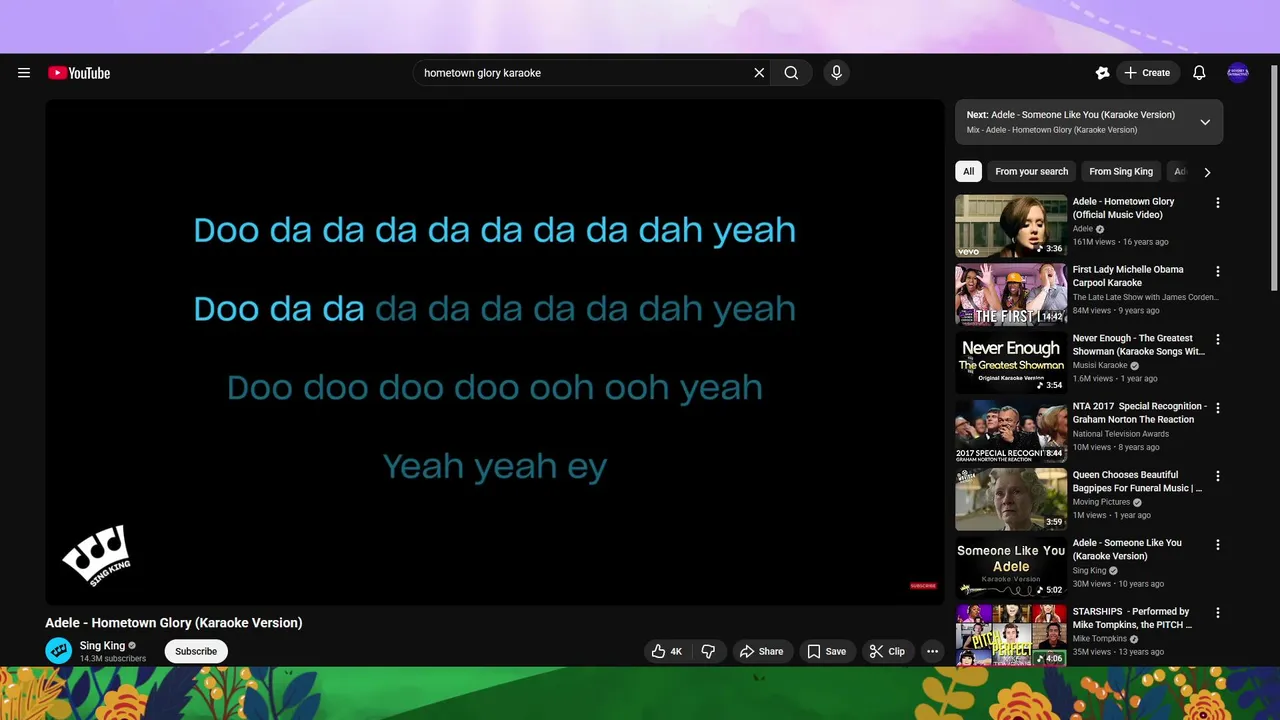Expand the Next mix playlist panel
1280x720 pixels.
click(x=1205, y=122)
